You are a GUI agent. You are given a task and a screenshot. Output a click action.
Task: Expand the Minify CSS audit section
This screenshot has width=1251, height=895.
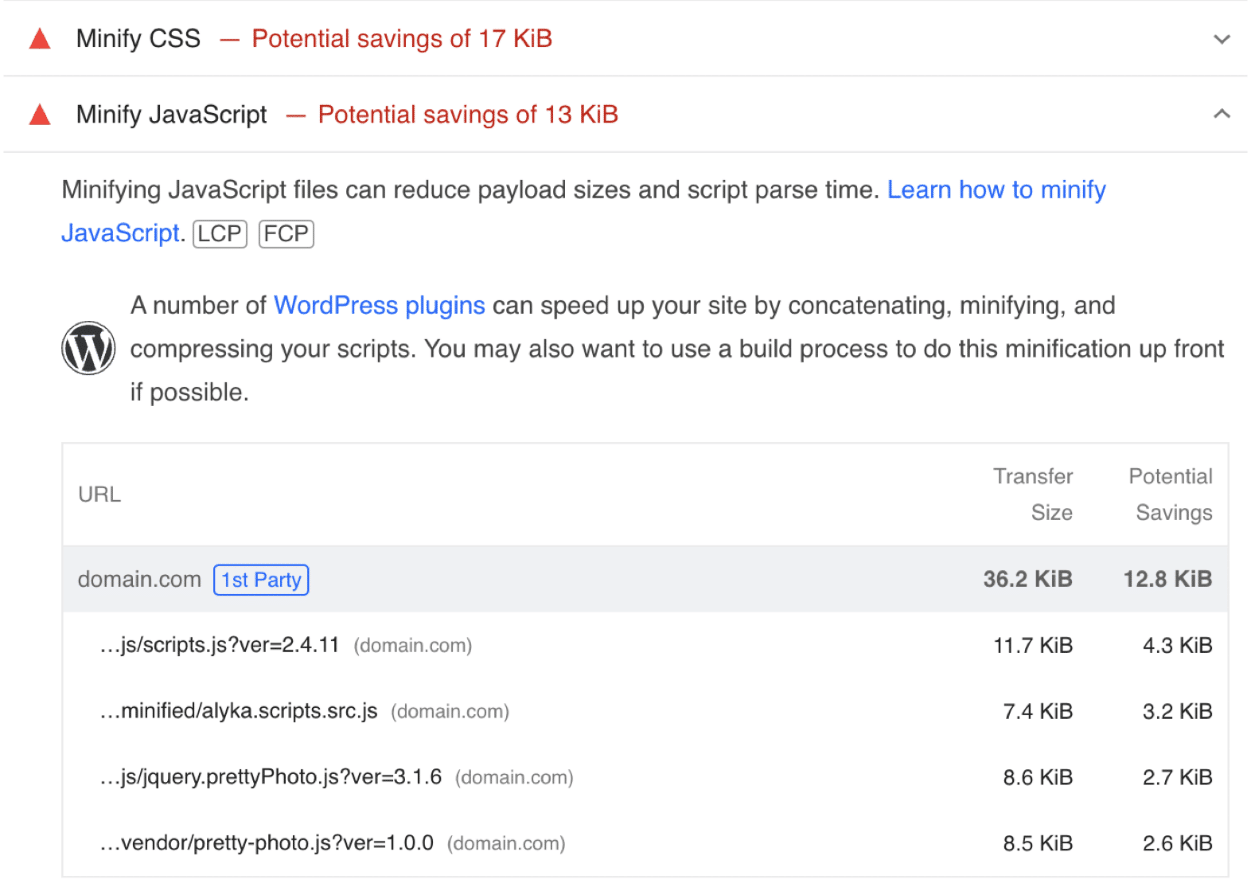(x=1222, y=38)
